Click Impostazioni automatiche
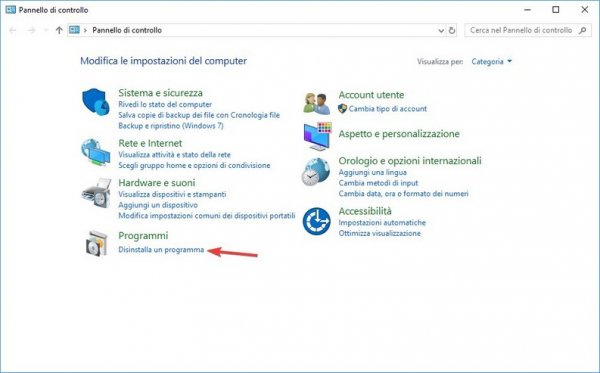Image resolution: width=600 pixels, height=373 pixels. tap(382, 223)
